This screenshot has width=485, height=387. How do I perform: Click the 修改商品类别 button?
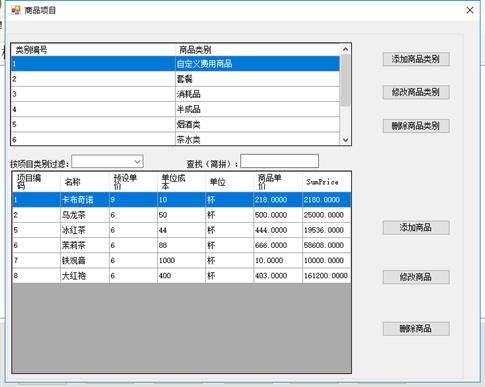pyautogui.click(x=416, y=92)
